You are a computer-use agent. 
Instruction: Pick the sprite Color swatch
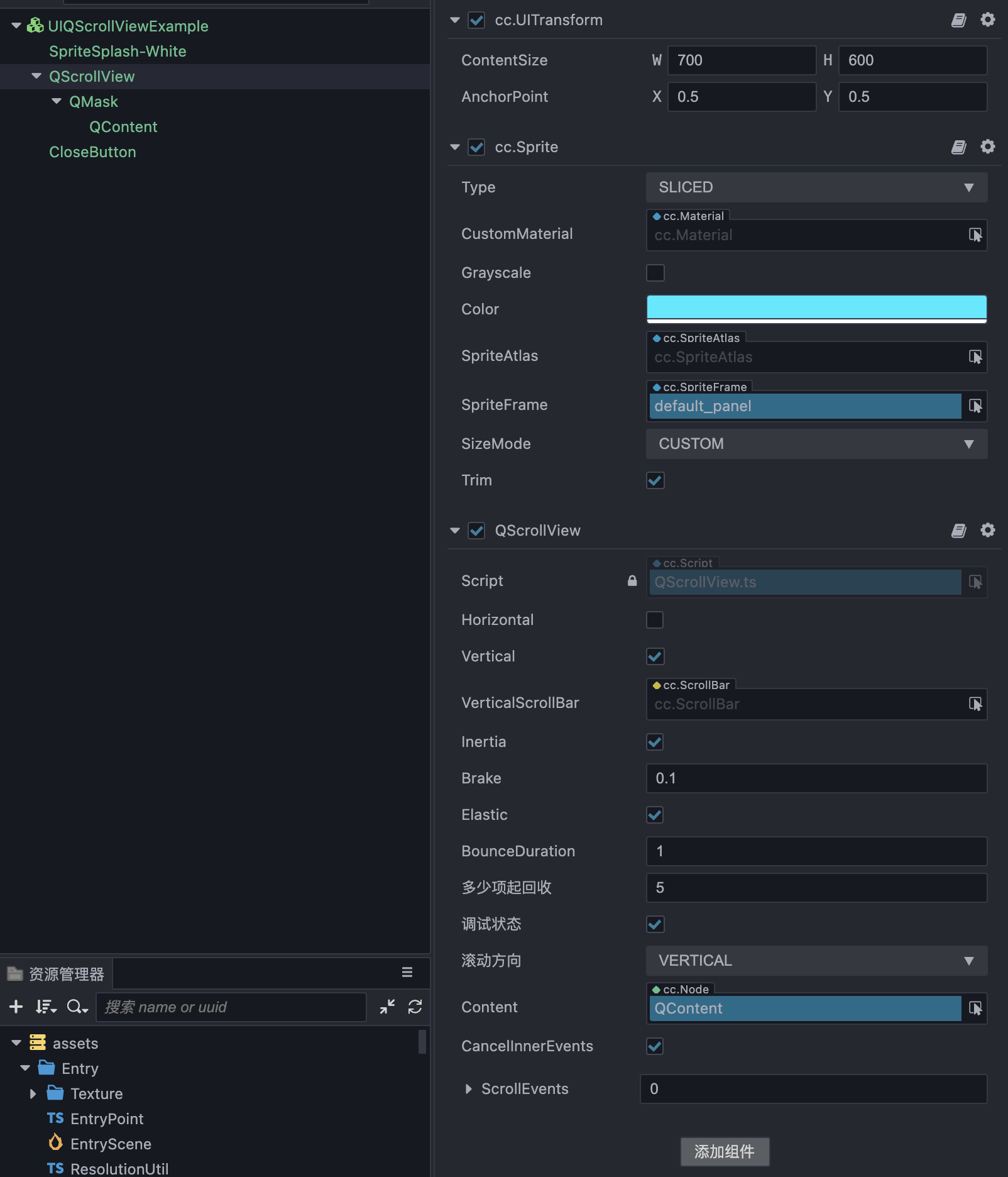point(816,308)
